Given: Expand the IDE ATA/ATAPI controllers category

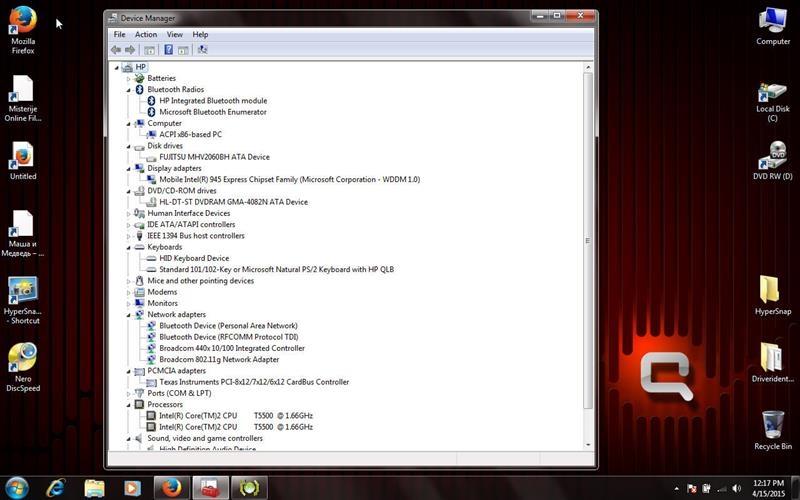Looking at the screenshot, I should [129, 225].
